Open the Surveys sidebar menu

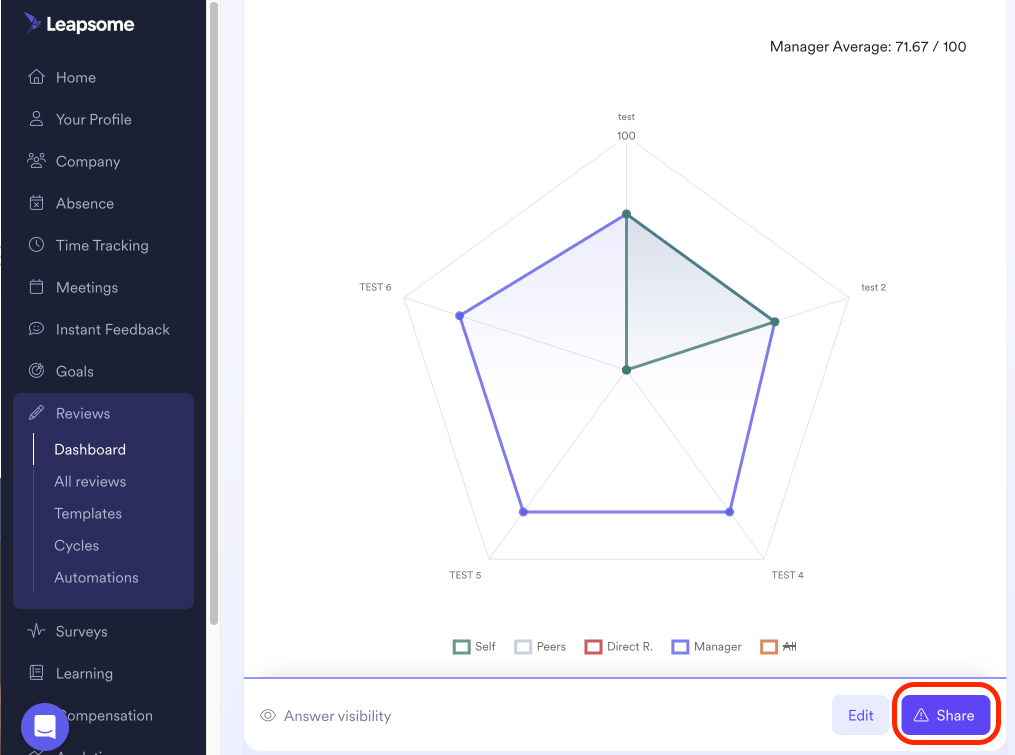(81, 631)
